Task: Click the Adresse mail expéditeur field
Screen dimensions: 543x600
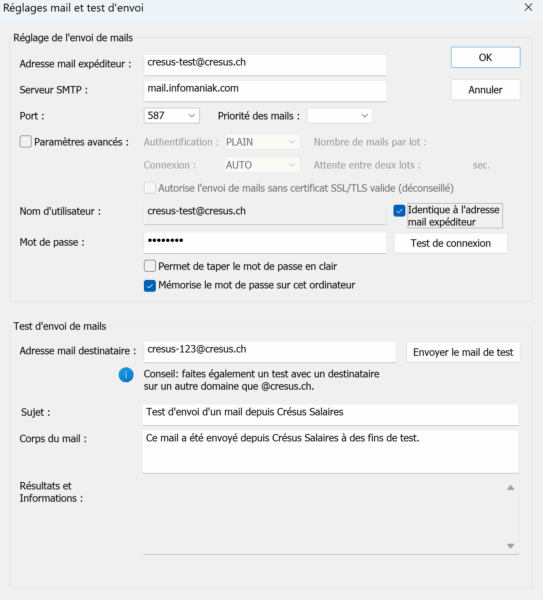Action: (x=265, y=65)
